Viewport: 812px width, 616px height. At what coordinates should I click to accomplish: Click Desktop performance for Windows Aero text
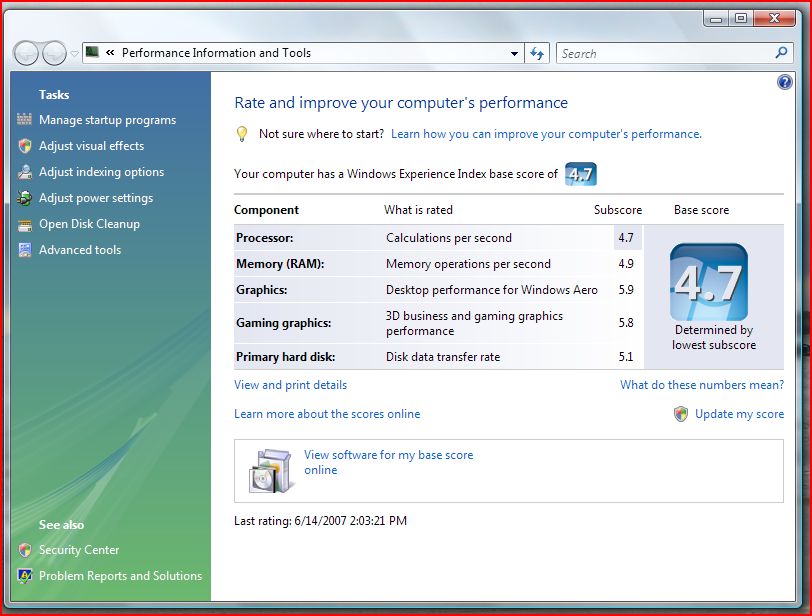491,290
